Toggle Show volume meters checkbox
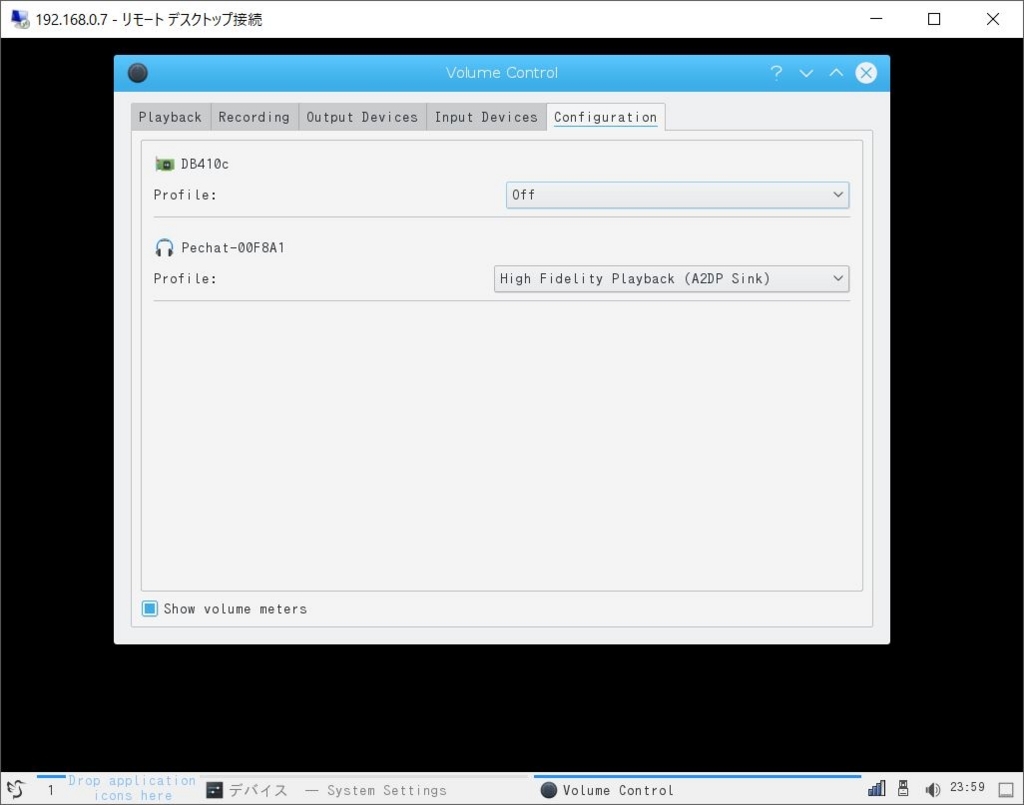The height and width of the screenshot is (805, 1024). [x=150, y=608]
